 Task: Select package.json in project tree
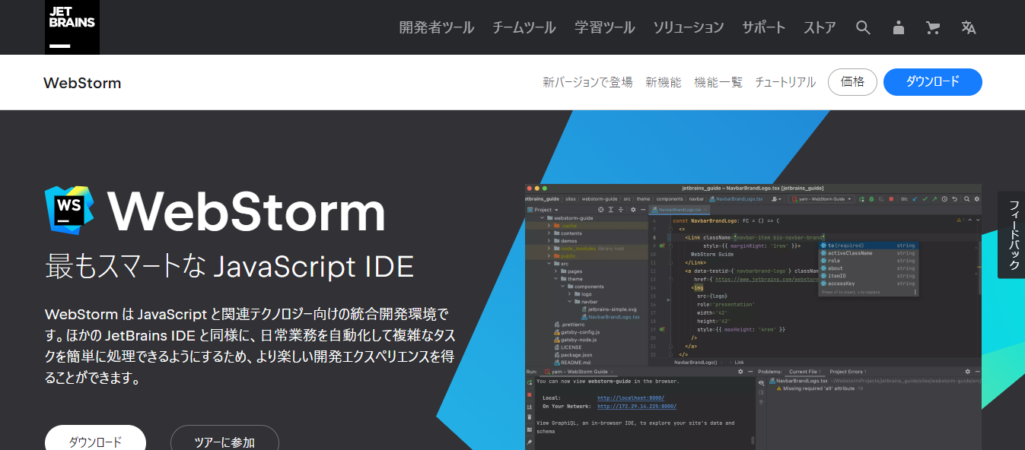[x=573, y=355]
